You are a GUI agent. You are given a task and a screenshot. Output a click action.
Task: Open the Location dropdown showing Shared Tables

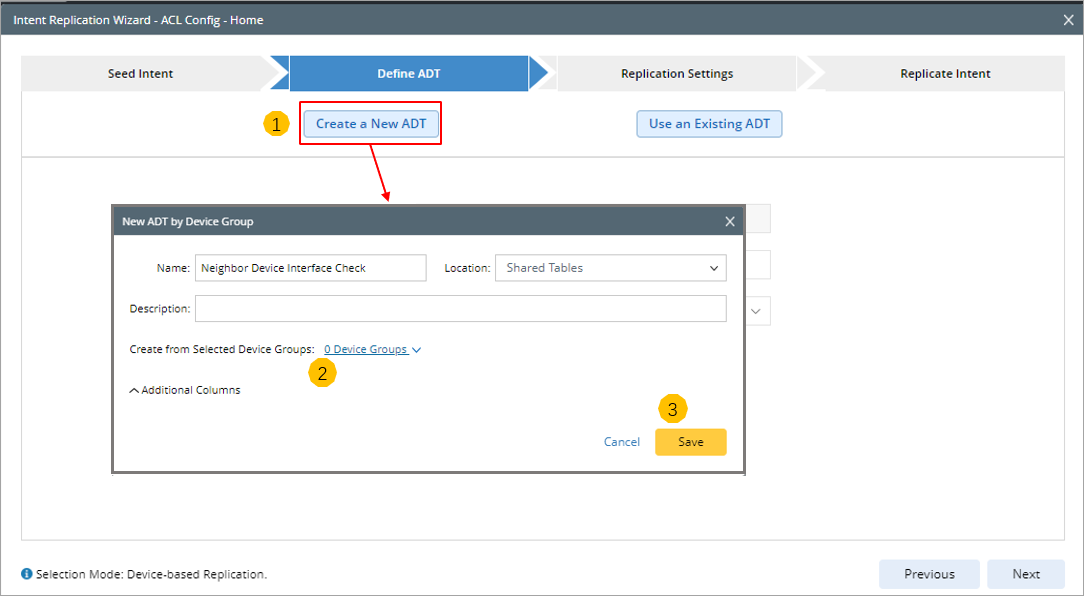610,268
